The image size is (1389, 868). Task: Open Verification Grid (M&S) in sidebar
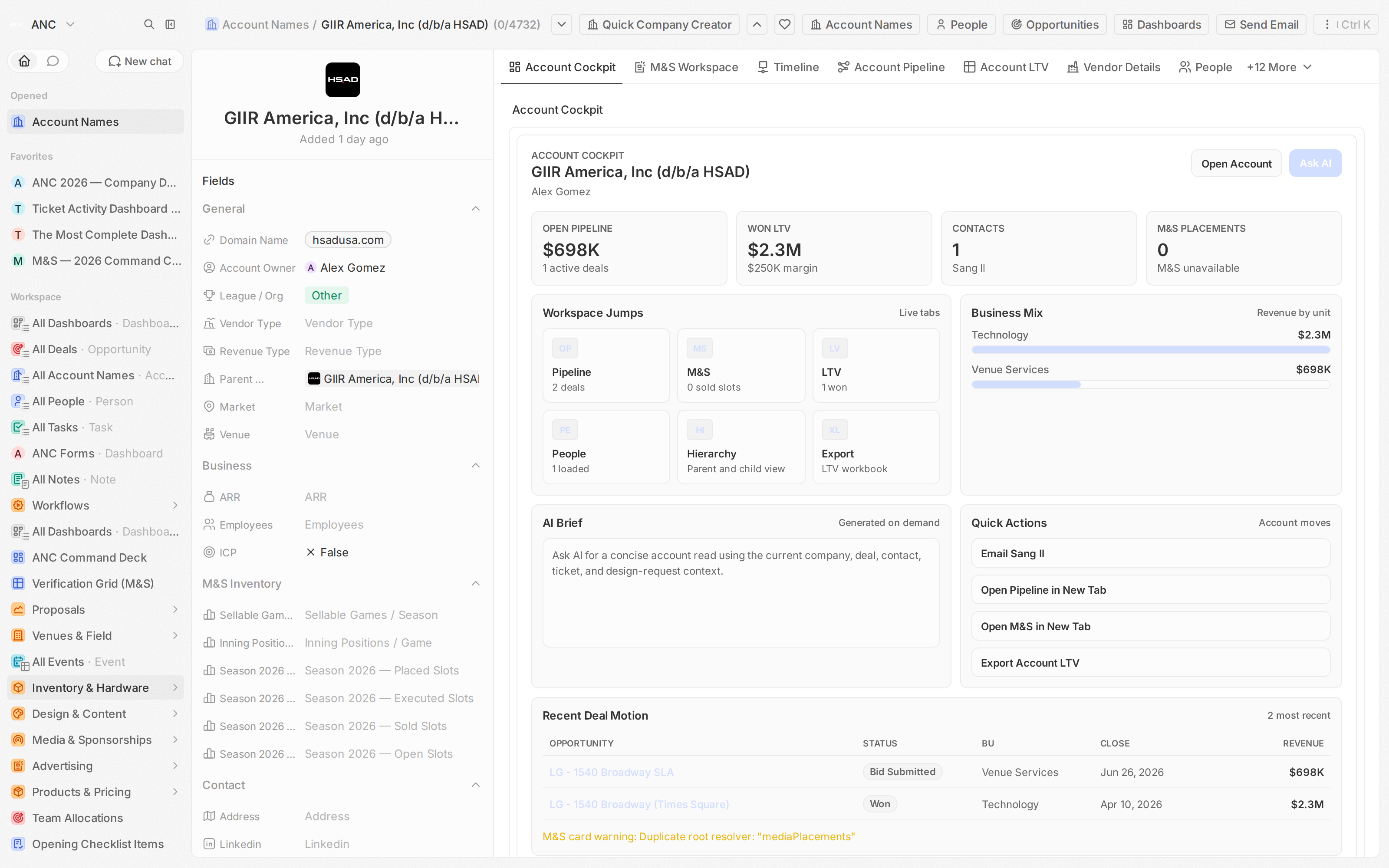click(x=95, y=583)
